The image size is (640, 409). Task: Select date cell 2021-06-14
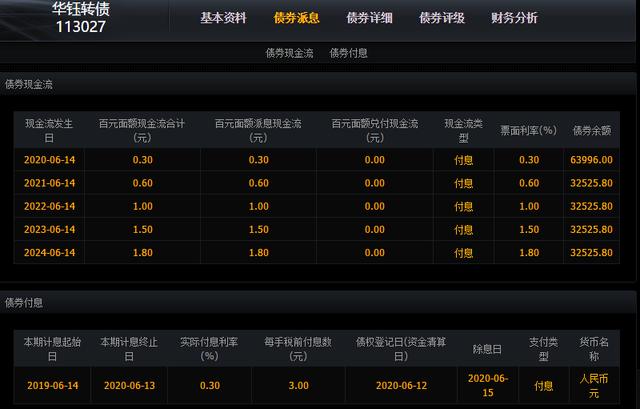(x=49, y=183)
